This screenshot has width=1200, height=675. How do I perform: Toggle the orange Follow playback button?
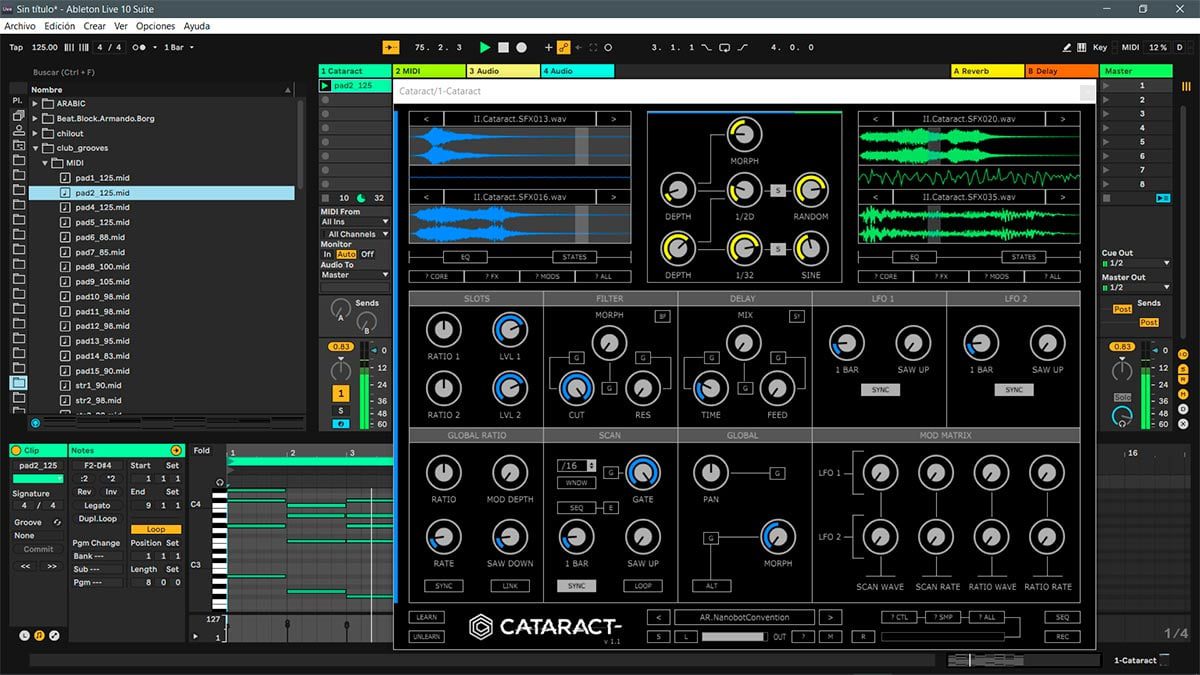pos(390,47)
